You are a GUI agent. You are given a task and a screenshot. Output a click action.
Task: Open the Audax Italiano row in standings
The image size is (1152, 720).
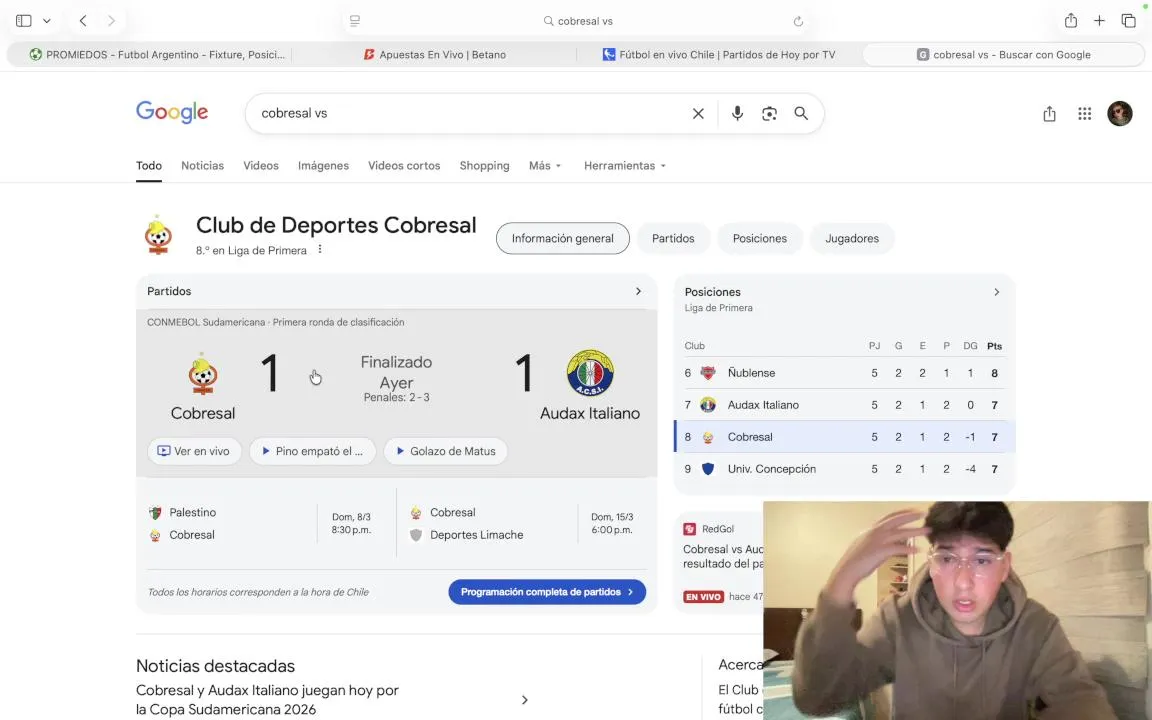click(845, 405)
